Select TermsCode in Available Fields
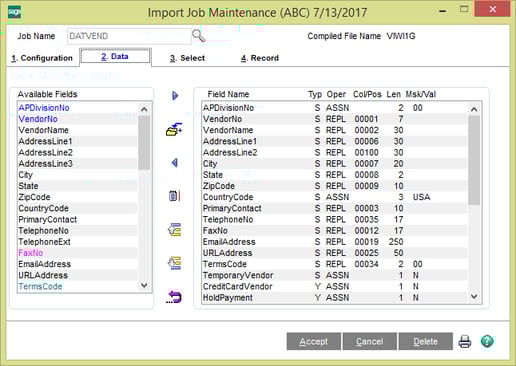The width and height of the screenshot is (516, 366). 78,286
